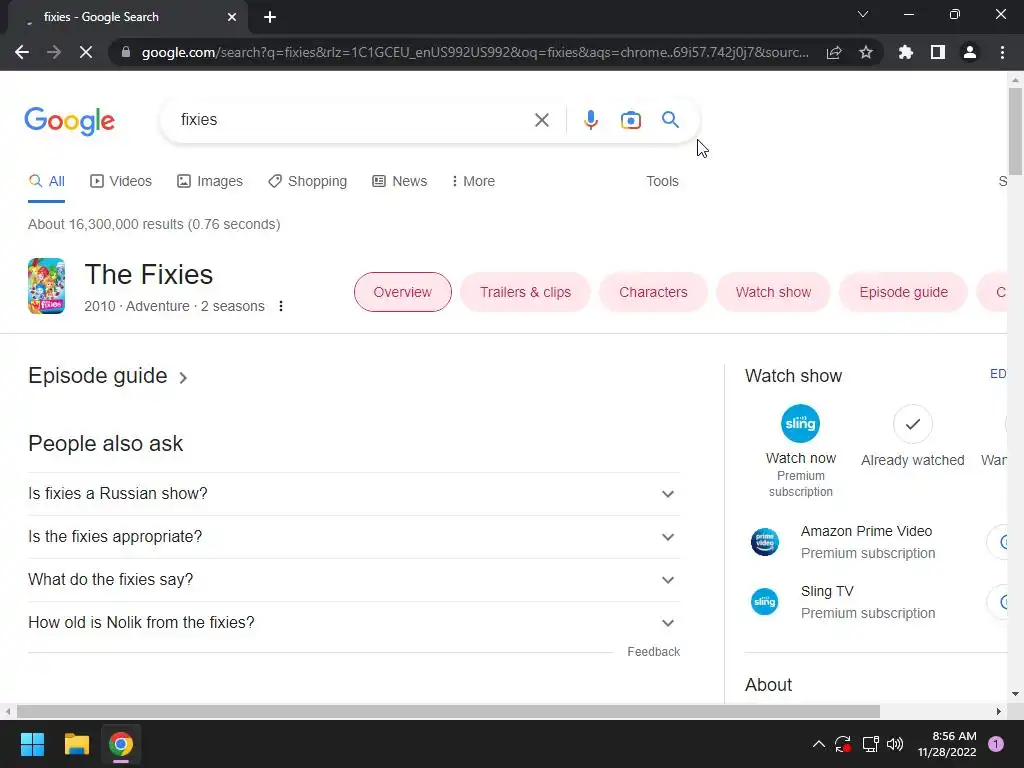Click the Sling Watch now icon

[x=800, y=424]
